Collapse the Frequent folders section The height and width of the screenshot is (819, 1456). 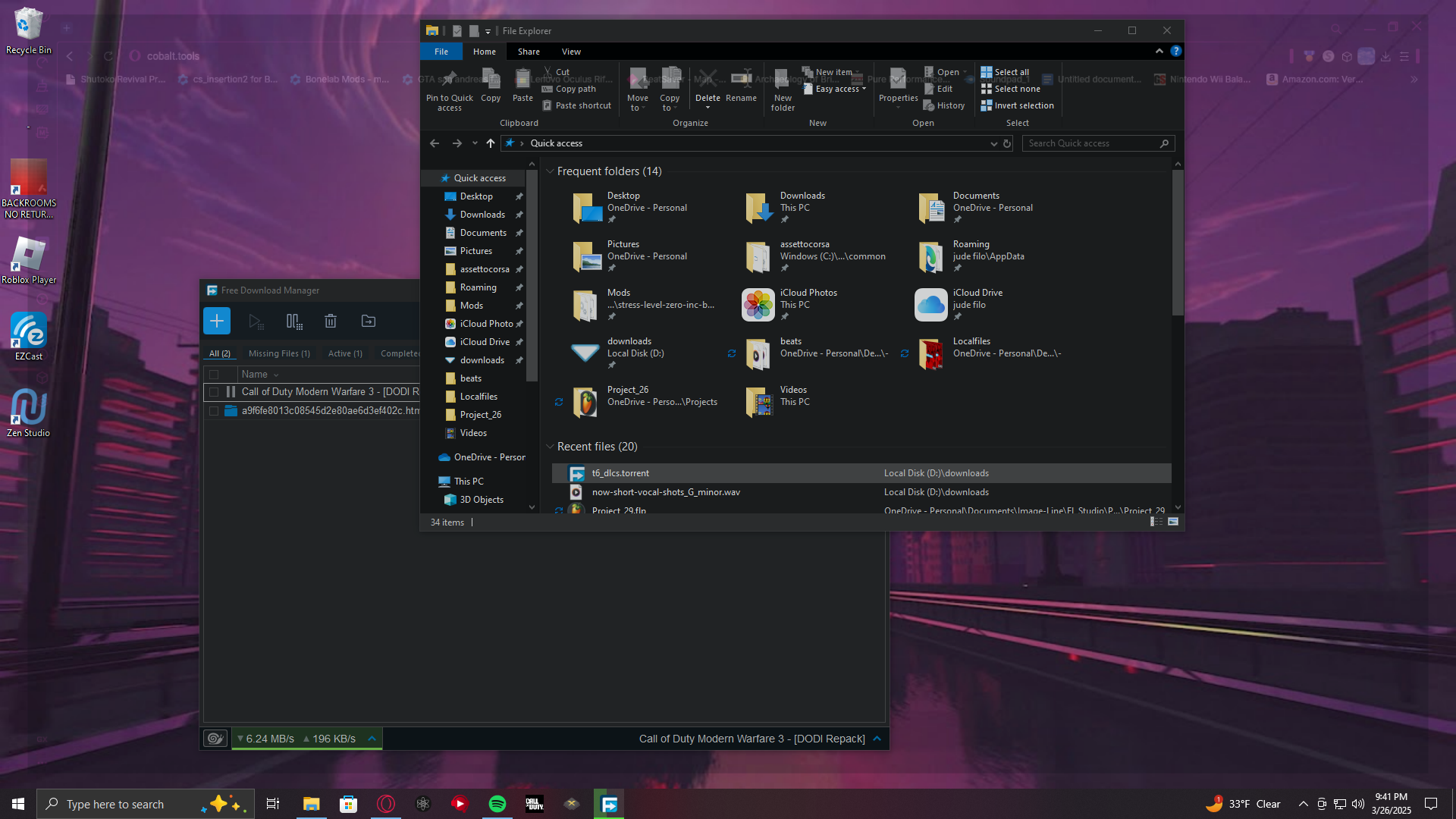(x=550, y=171)
